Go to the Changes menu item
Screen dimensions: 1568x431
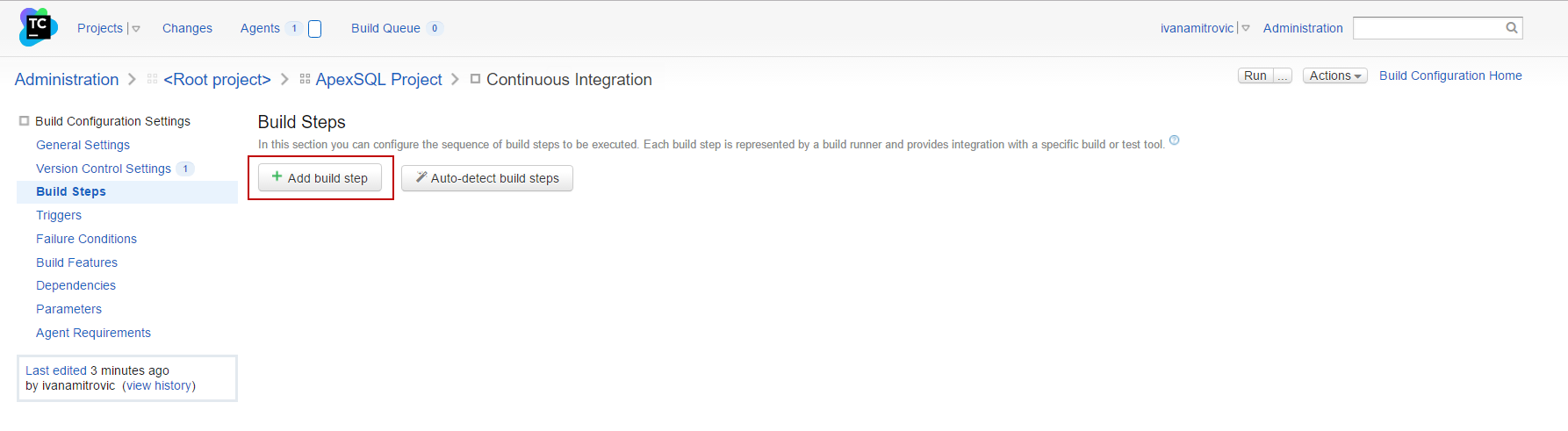[187, 28]
